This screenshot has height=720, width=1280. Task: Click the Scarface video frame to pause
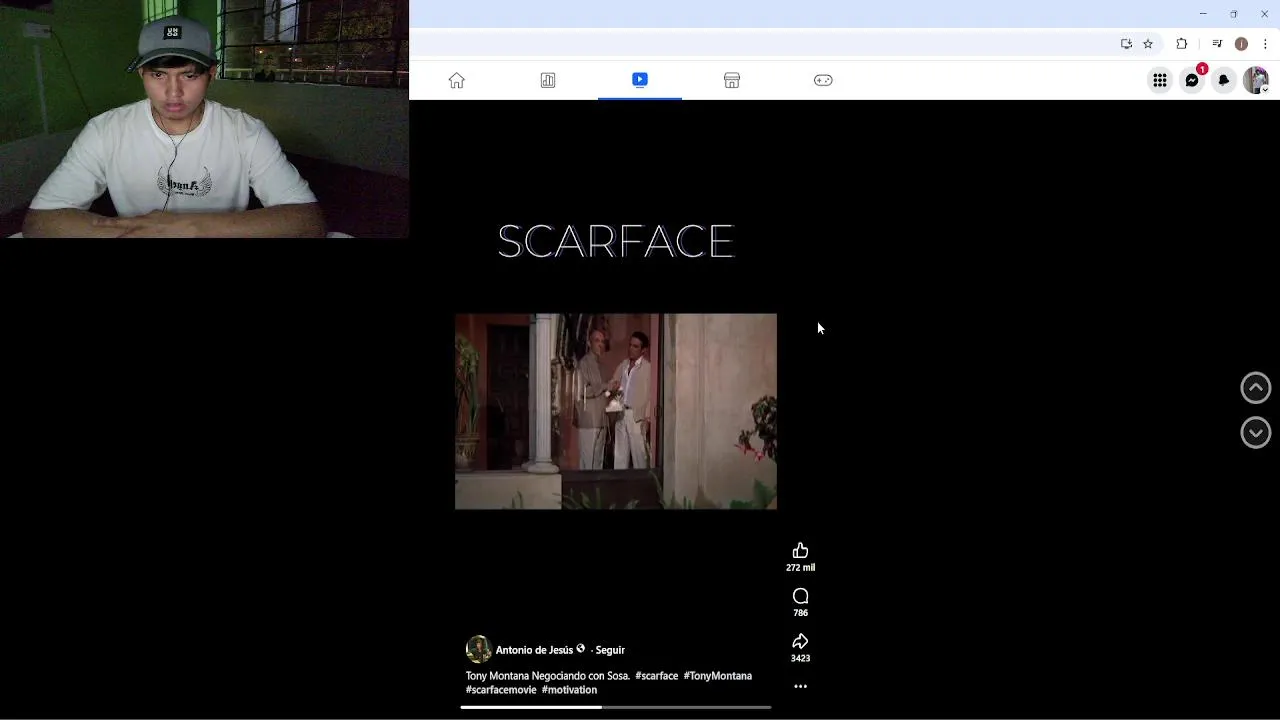tap(615, 411)
